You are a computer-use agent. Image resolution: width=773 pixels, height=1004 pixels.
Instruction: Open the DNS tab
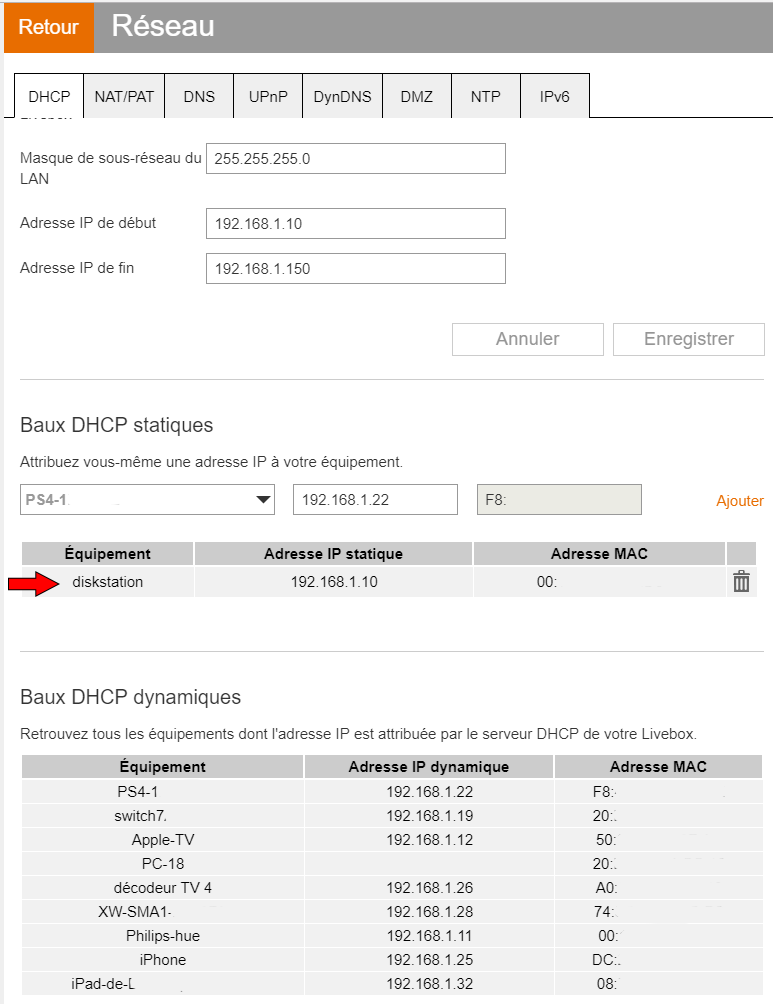coord(199,97)
